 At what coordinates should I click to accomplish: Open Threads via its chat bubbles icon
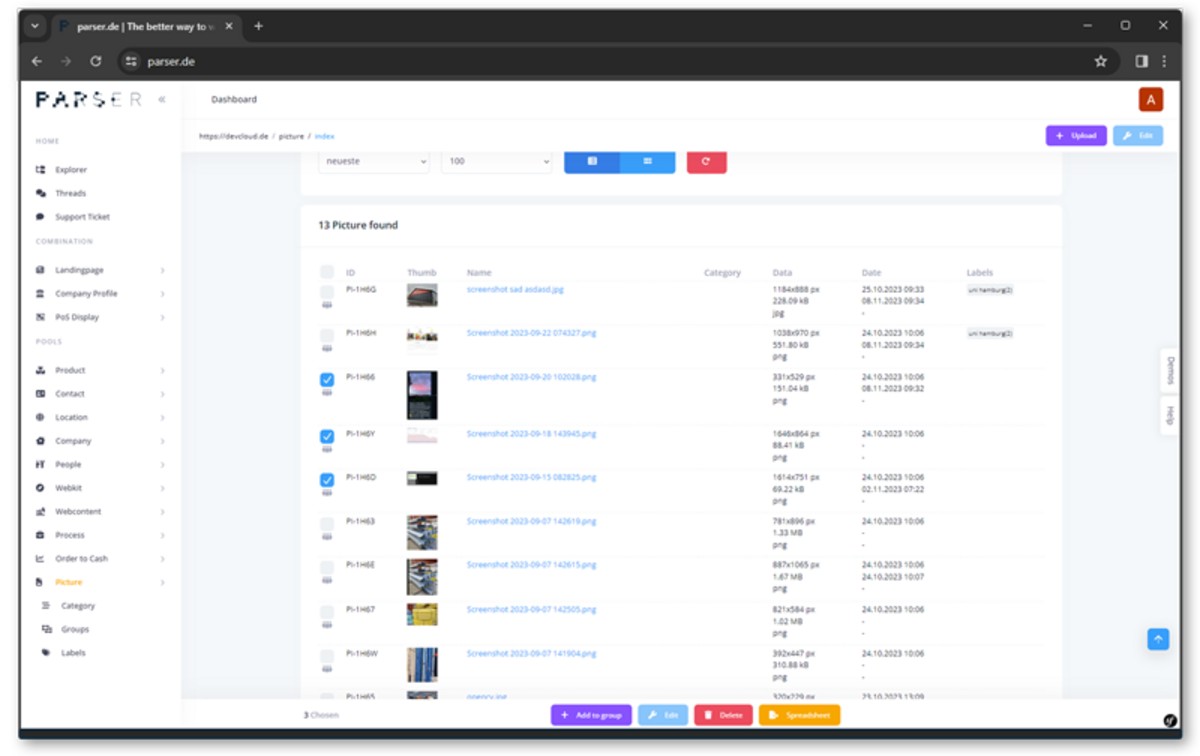[x=40, y=193]
